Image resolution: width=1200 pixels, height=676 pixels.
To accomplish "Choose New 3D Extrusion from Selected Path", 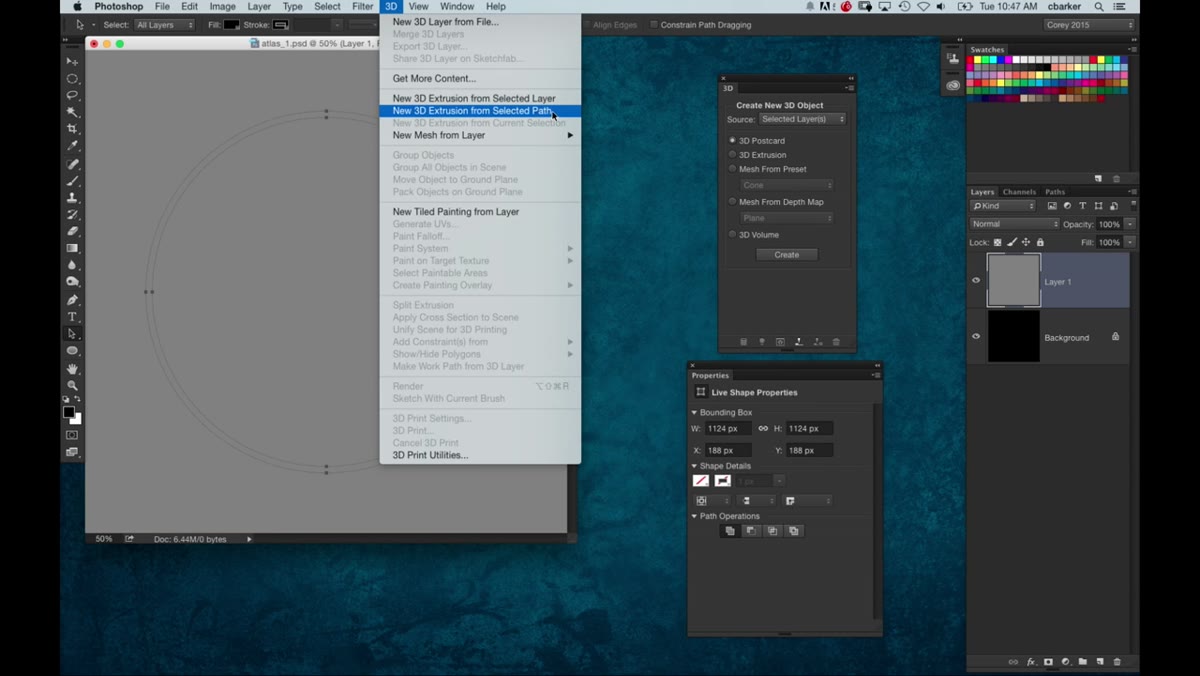I will tap(480, 111).
